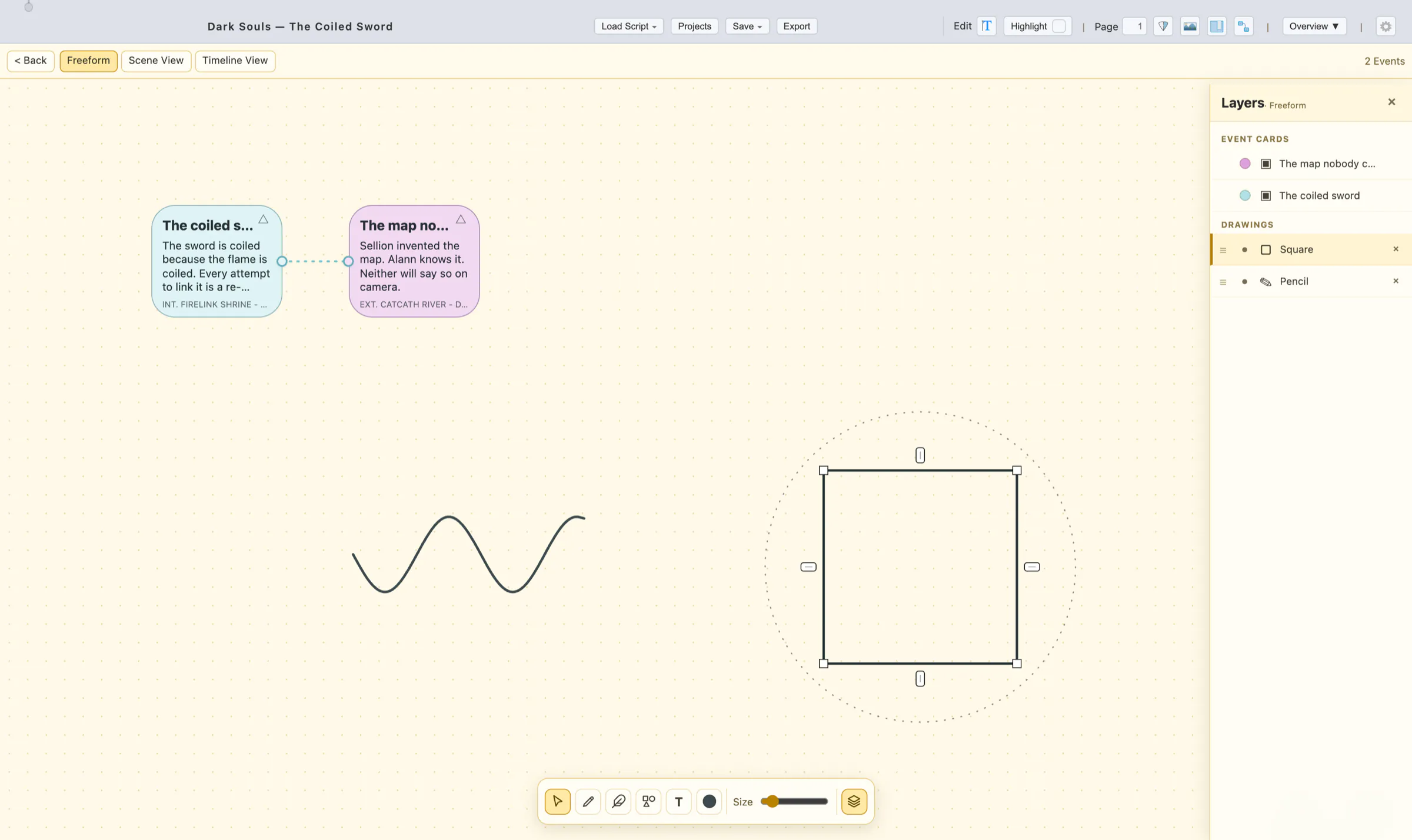The width and height of the screenshot is (1412, 840).
Task: Click the linked nodes diagram icon
Action: (x=1243, y=26)
